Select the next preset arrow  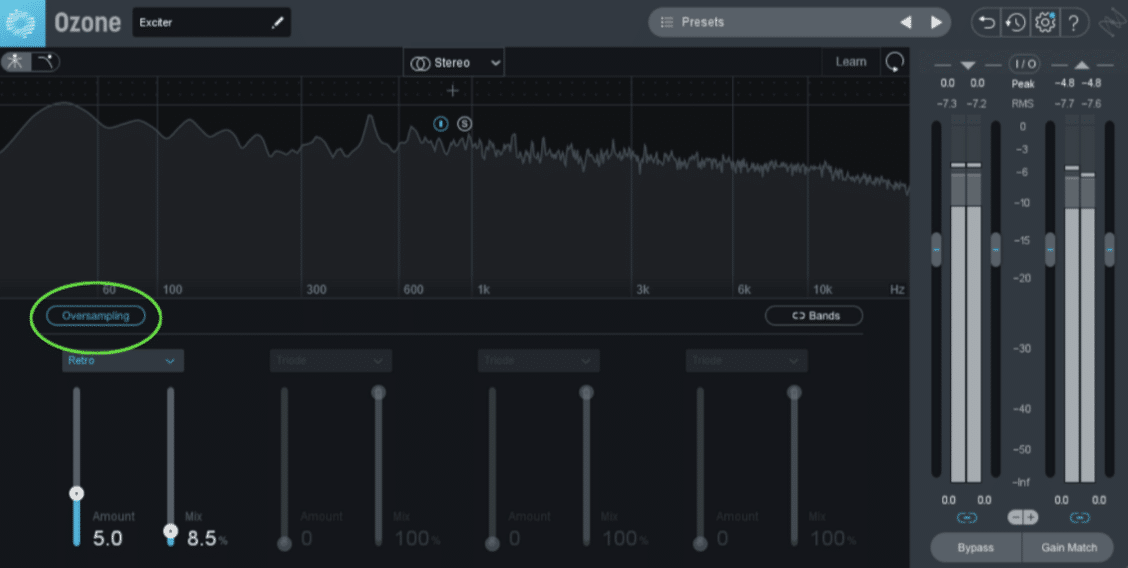[x=936, y=22]
